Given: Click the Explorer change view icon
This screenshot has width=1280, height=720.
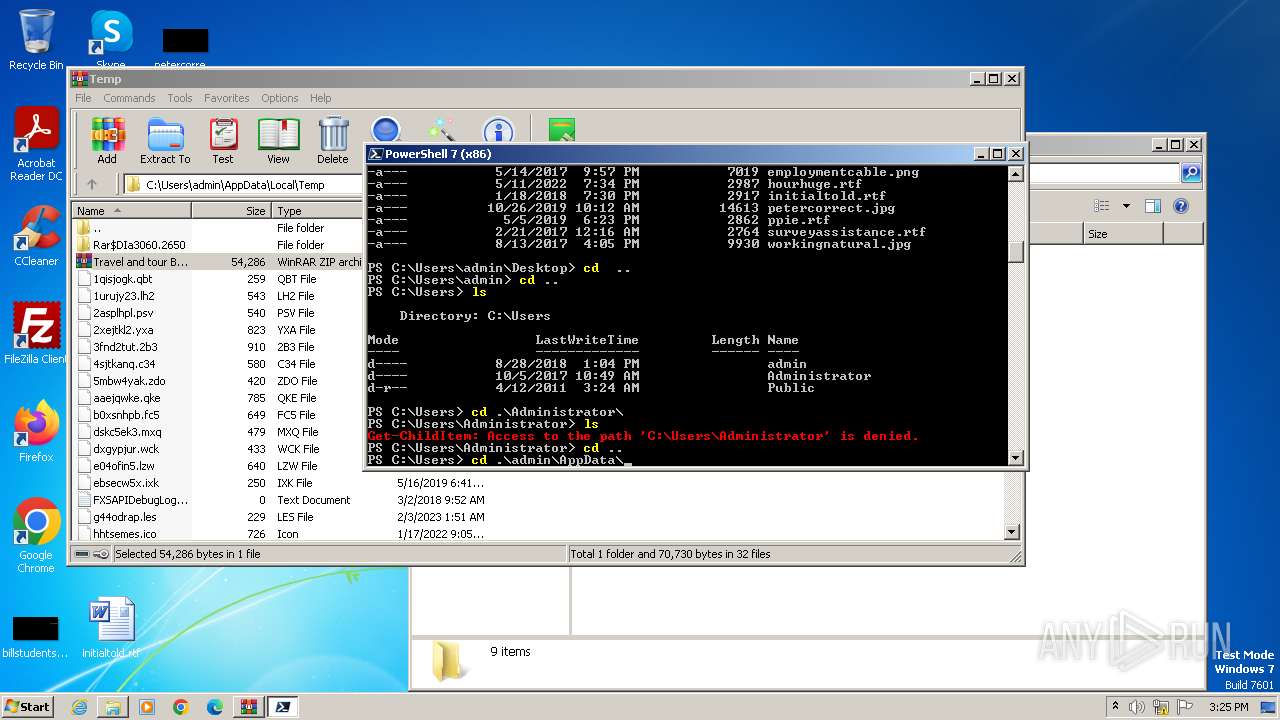Looking at the screenshot, I should click(x=1102, y=206).
